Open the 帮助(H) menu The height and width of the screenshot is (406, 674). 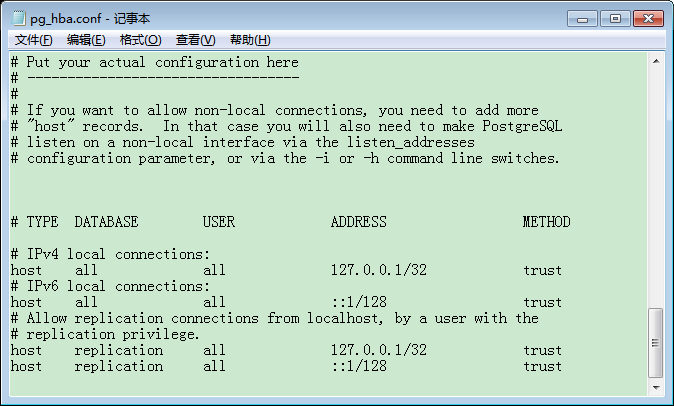coord(250,40)
